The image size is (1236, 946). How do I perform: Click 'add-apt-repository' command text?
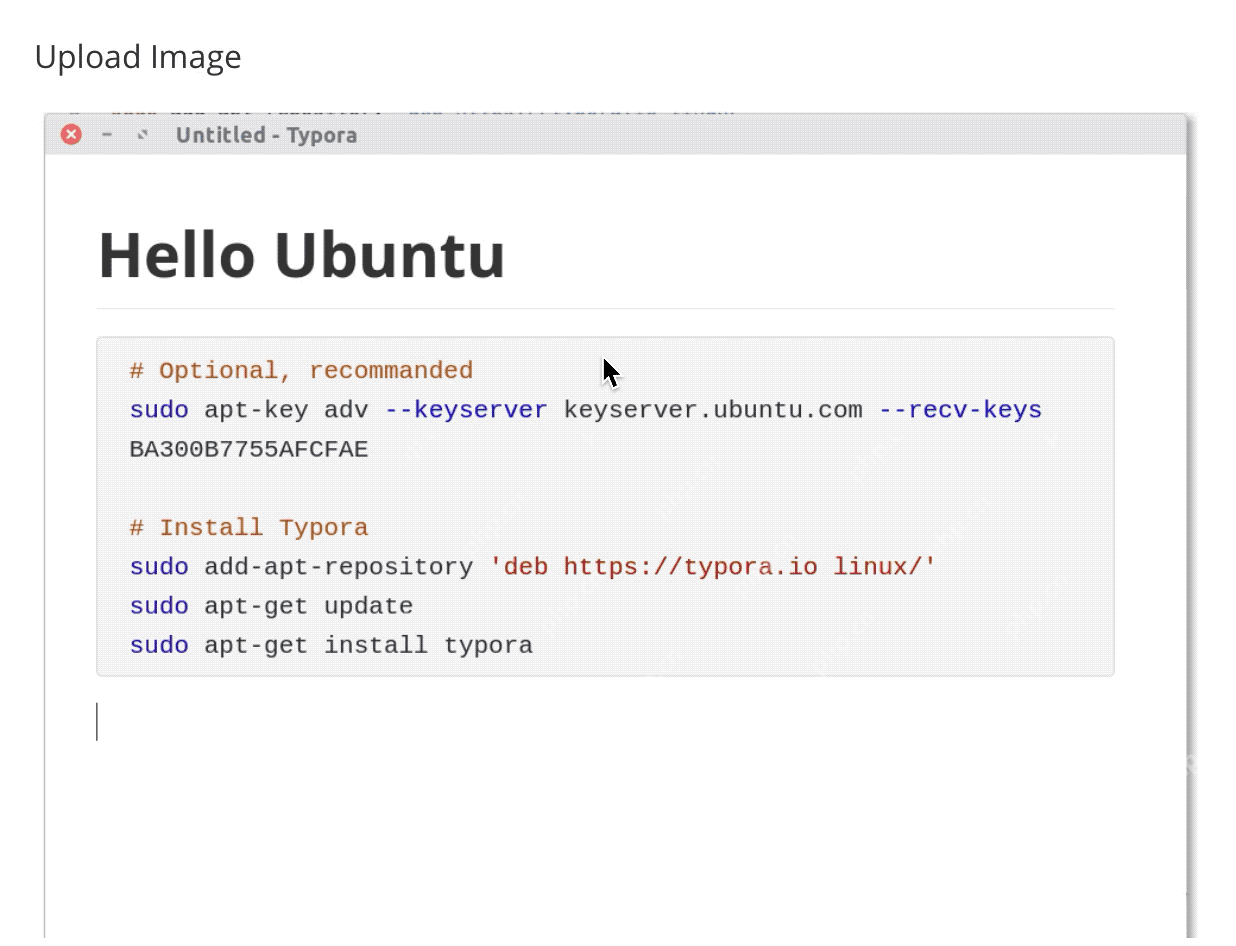(x=339, y=567)
